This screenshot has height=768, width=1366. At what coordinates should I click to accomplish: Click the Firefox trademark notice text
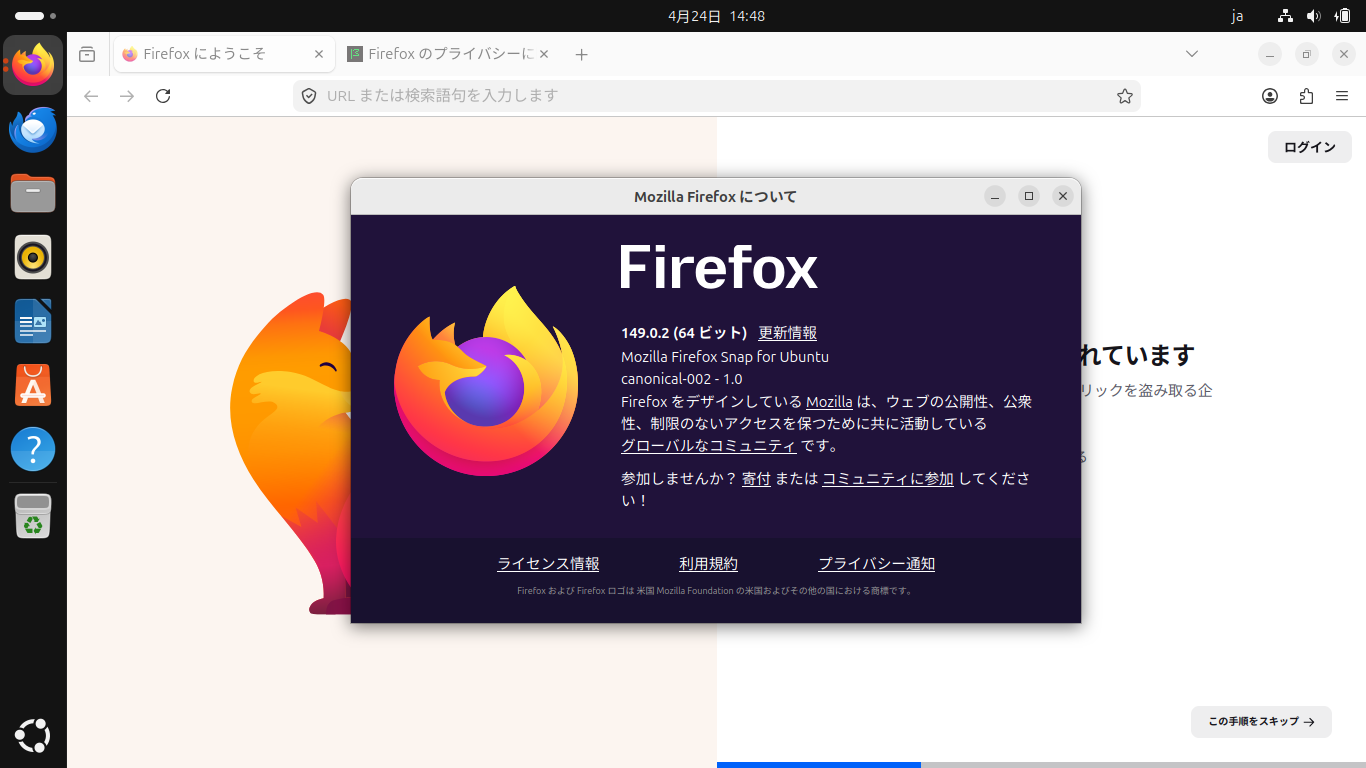tap(715, 591)
